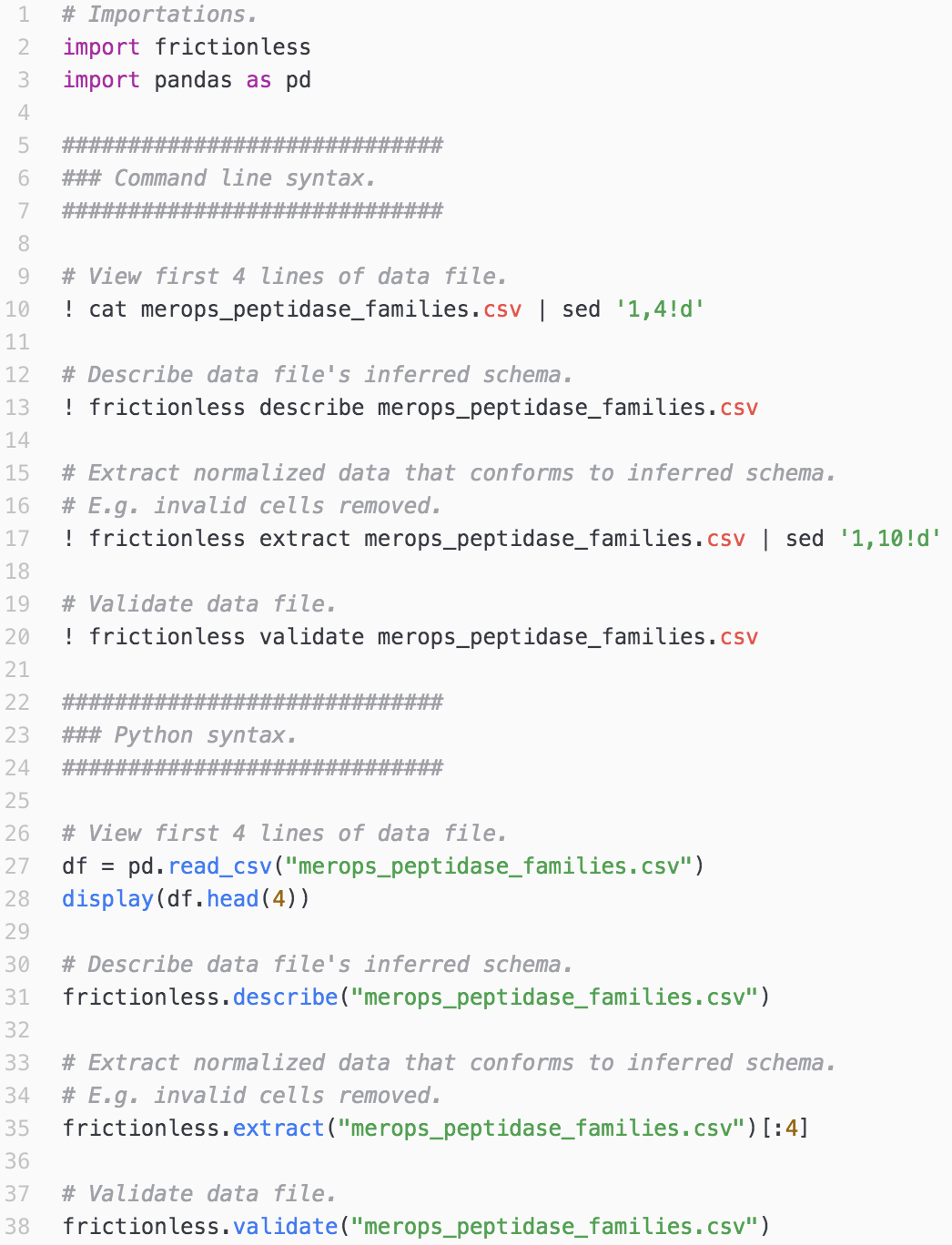Click line number 27 in gutter
The image size is (952, 1245).
point(17,866)
